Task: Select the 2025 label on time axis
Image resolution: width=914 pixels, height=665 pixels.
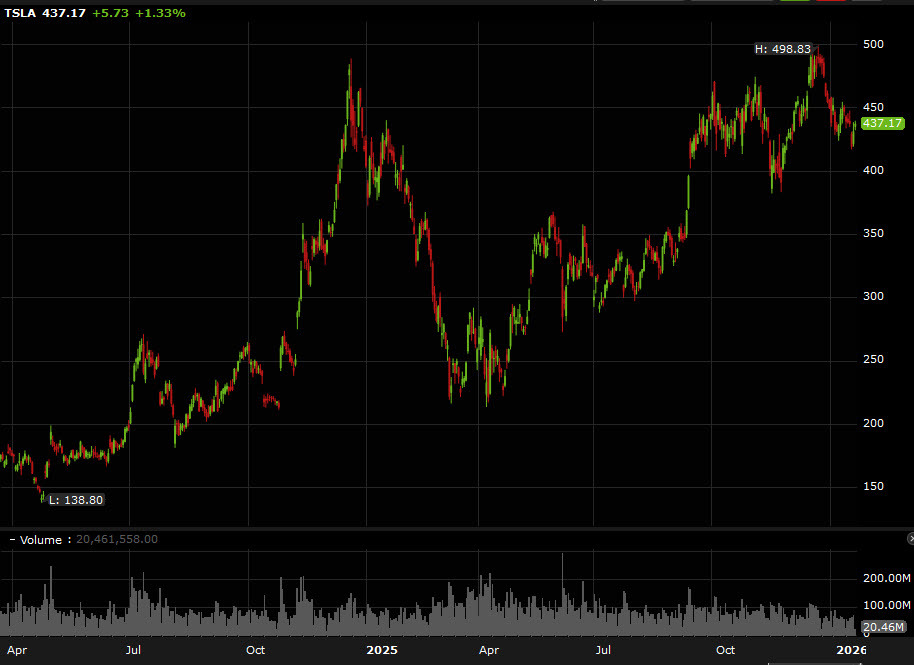Action: click(382, 650)
